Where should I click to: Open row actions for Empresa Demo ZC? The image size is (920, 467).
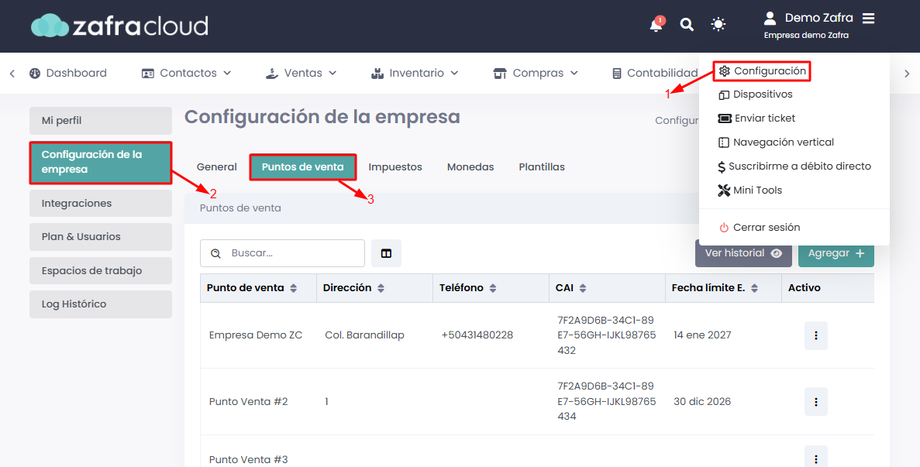click(x=816, y=336)
